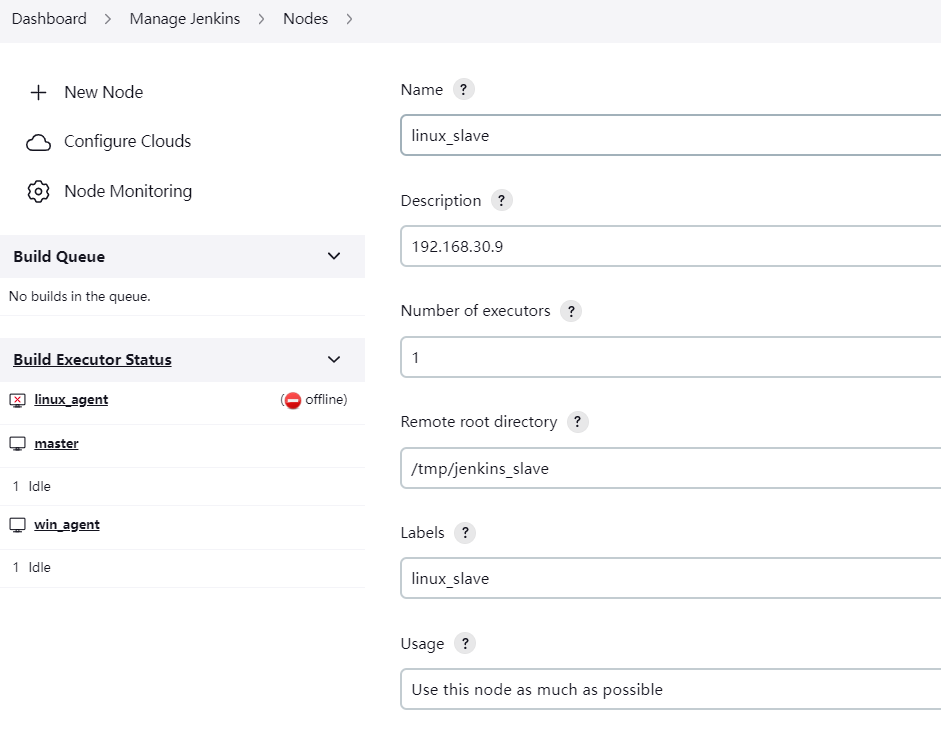Viewport: 941px width, 730px height.
Task: Click the plus icon for New Node
Action: coord(38,92)
